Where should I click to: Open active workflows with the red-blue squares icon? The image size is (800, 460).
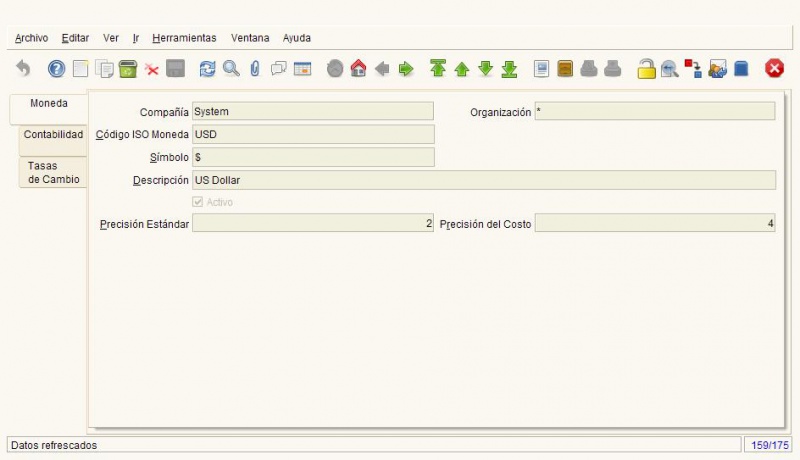pyautogui.click(x=693, y=68)
